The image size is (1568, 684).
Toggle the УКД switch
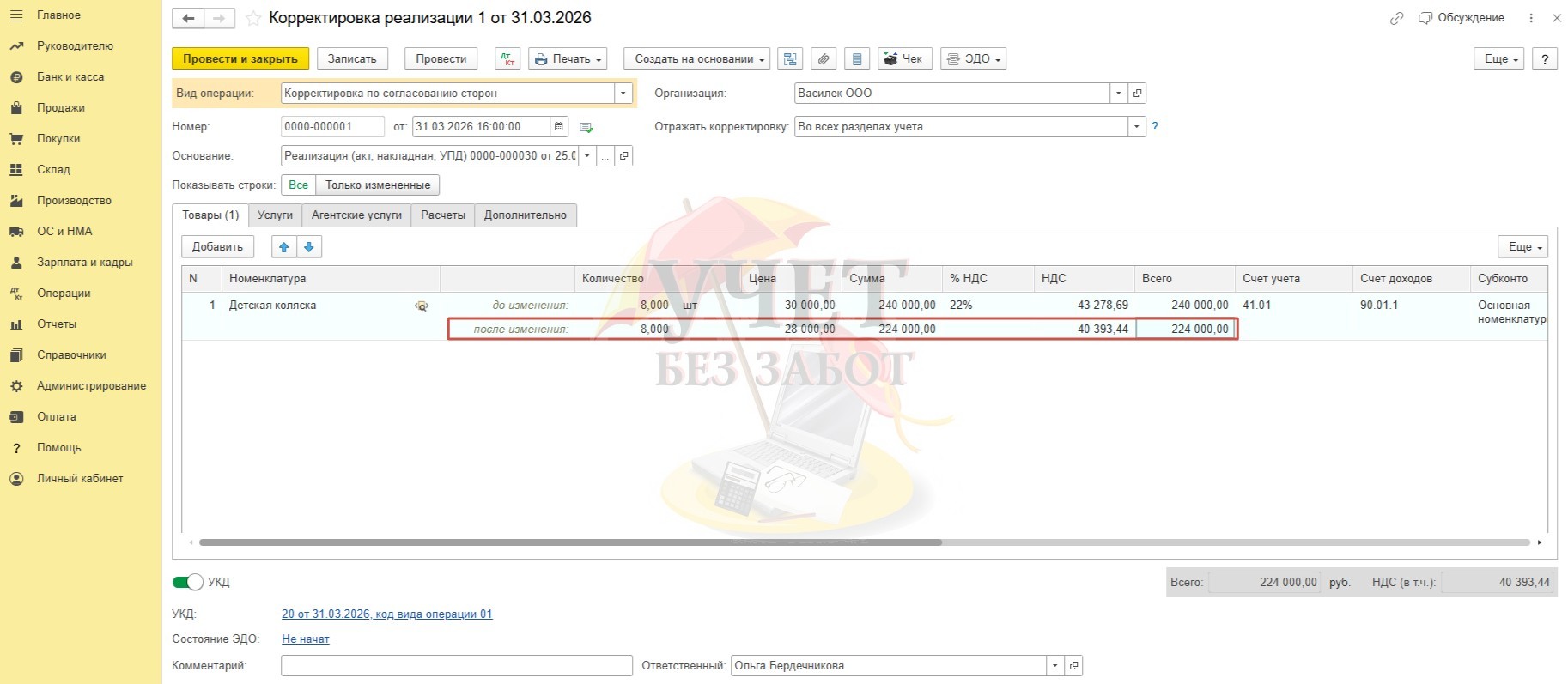188,582
